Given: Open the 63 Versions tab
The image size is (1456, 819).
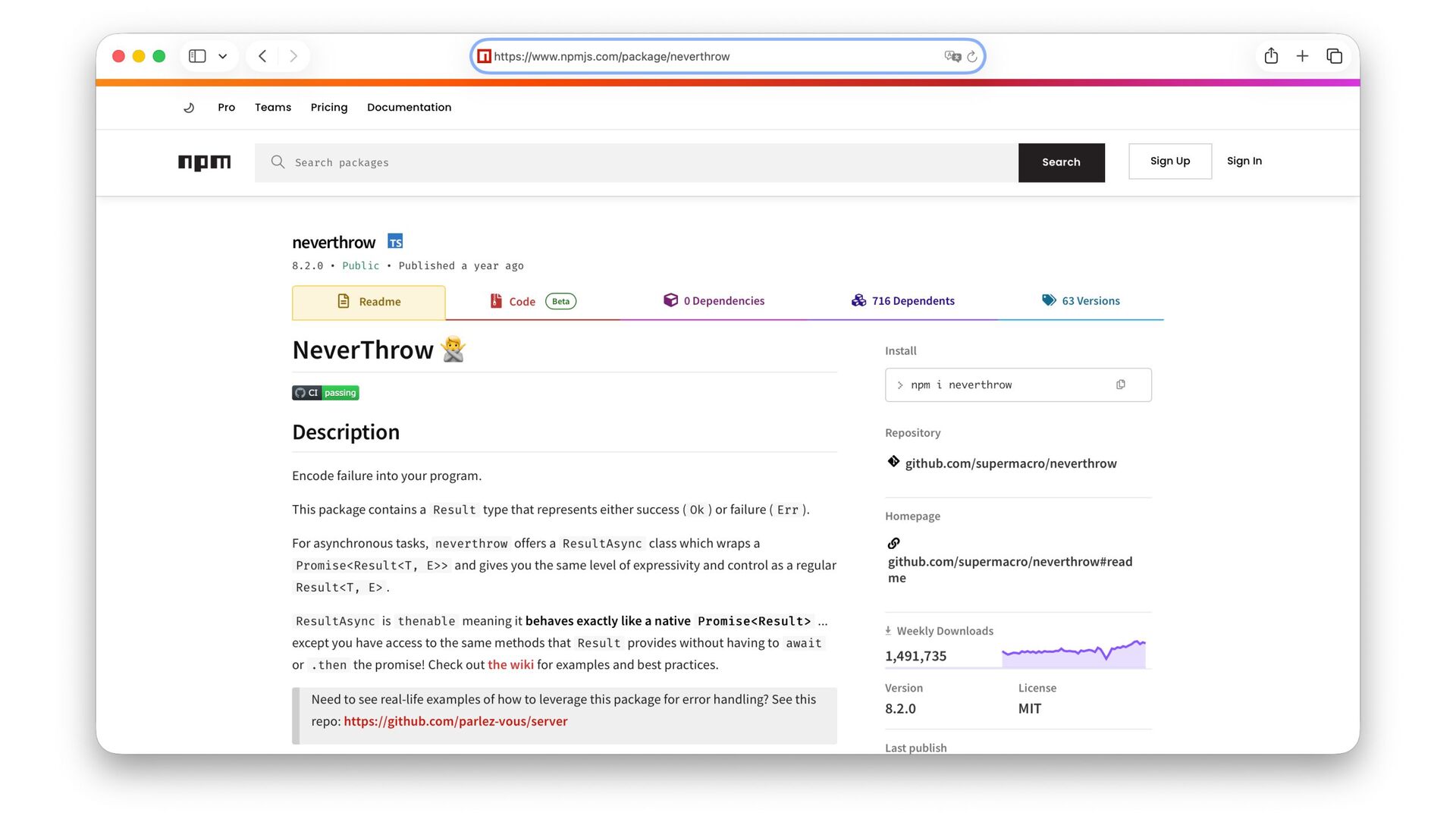Looking at the screenshot, I should pos(1081,301).
